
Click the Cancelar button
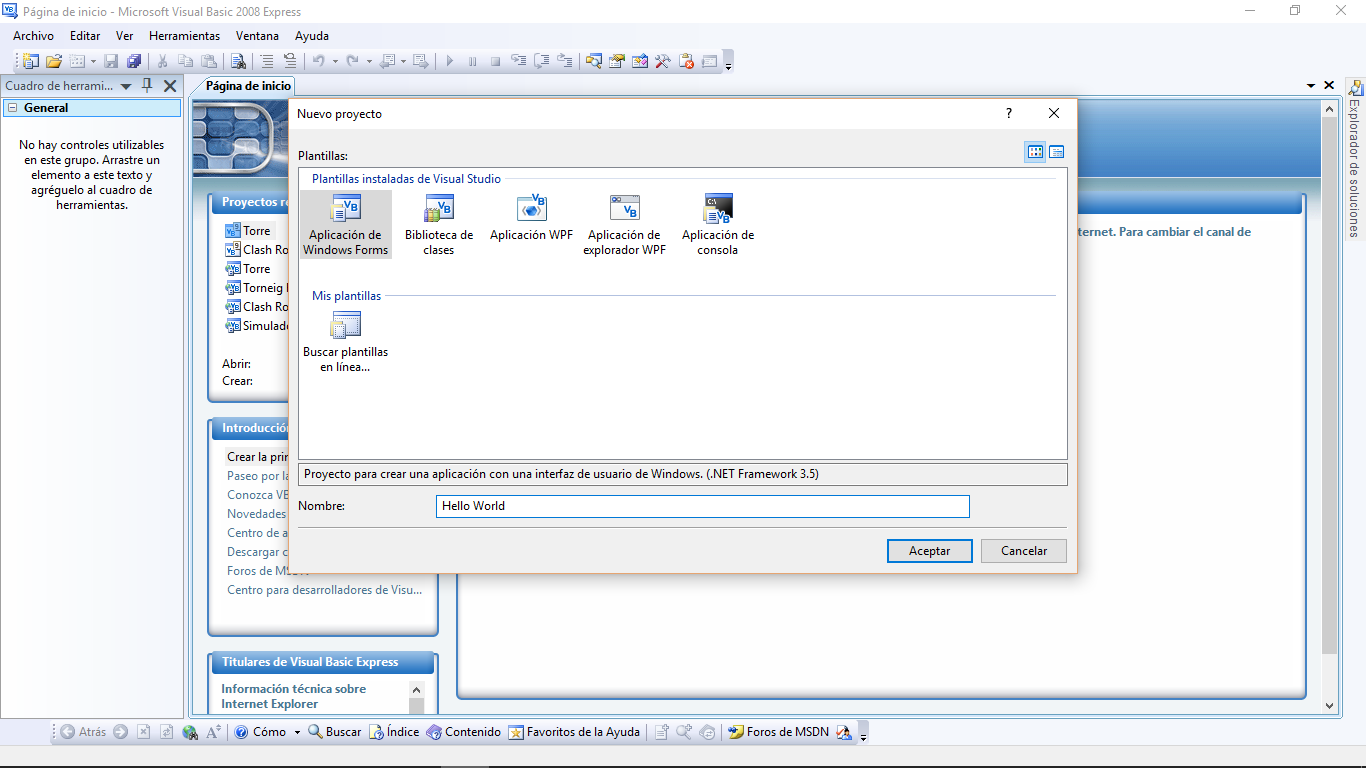pyautogui.click(x=1024, y=551)
